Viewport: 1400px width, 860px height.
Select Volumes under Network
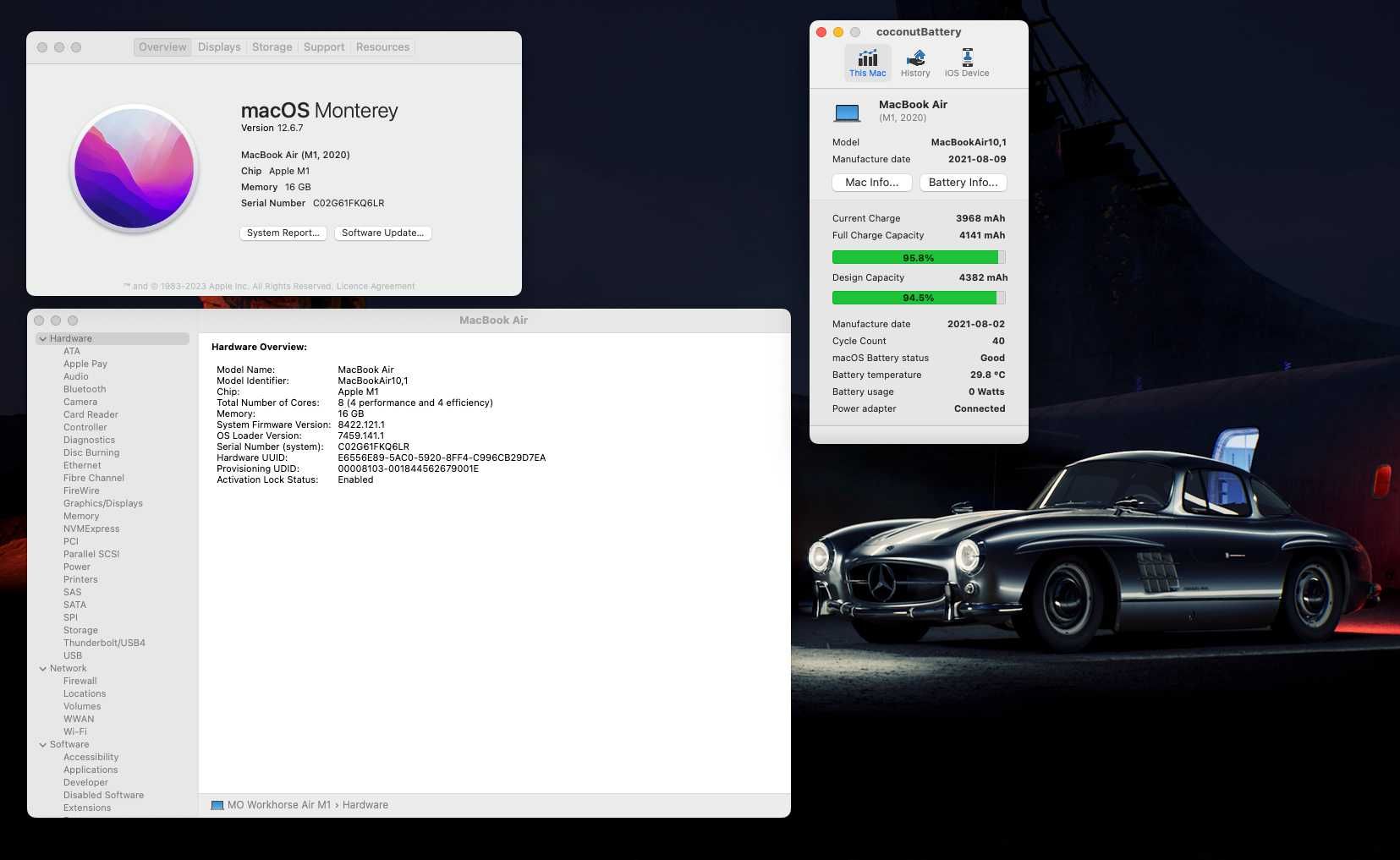point(82,706)
